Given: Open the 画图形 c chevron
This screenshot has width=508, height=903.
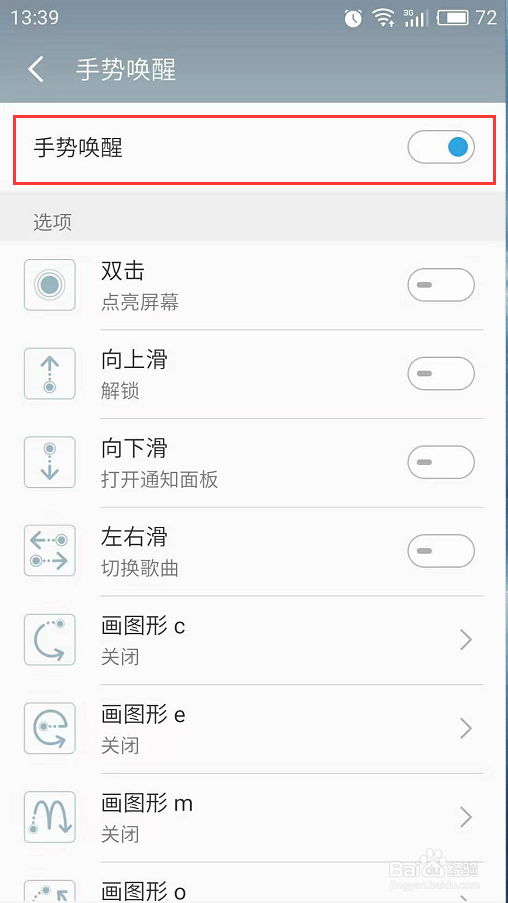Looking at the screenshot, I should tap(466, 639).
